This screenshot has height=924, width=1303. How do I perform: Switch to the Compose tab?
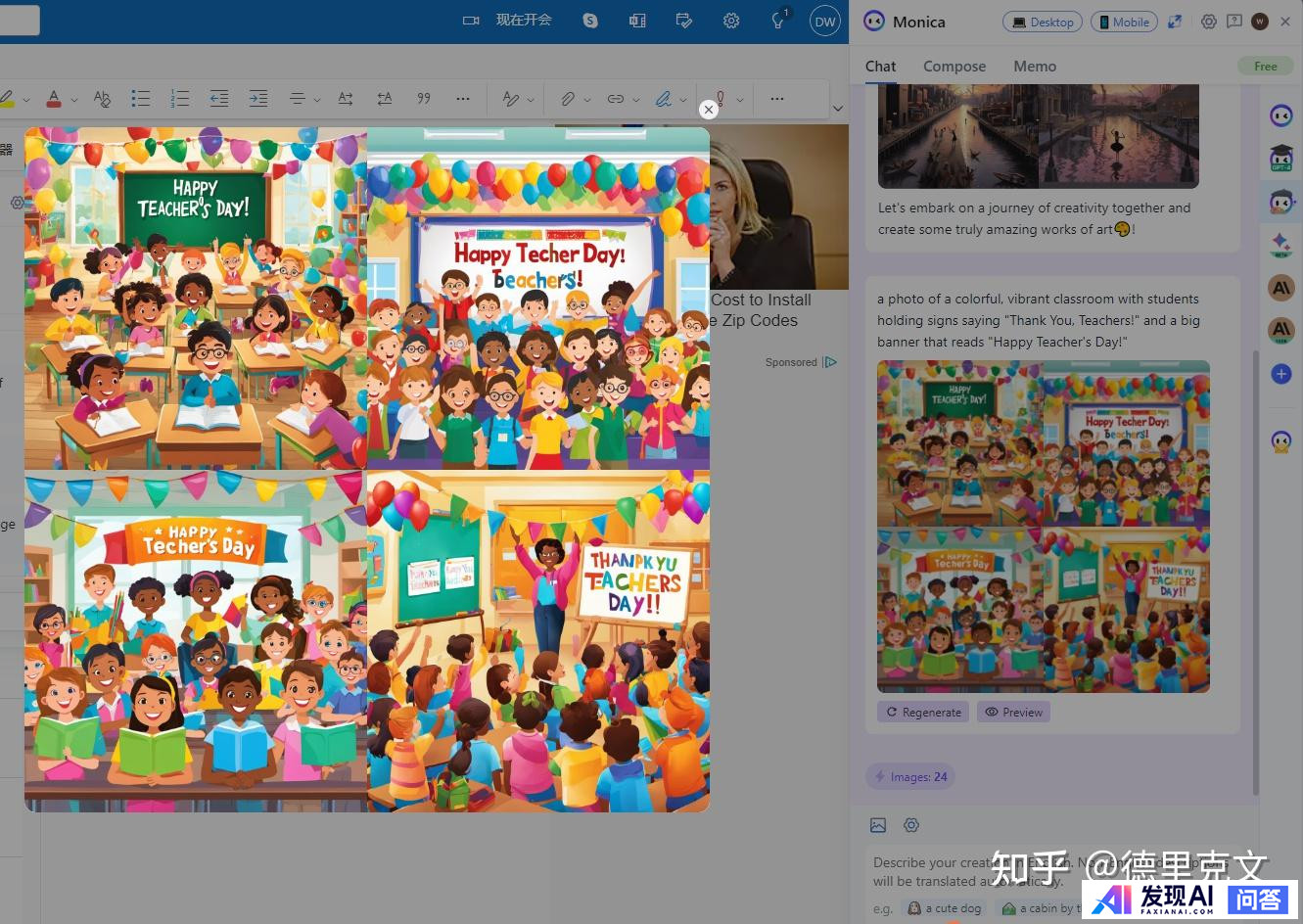(954, 67)
